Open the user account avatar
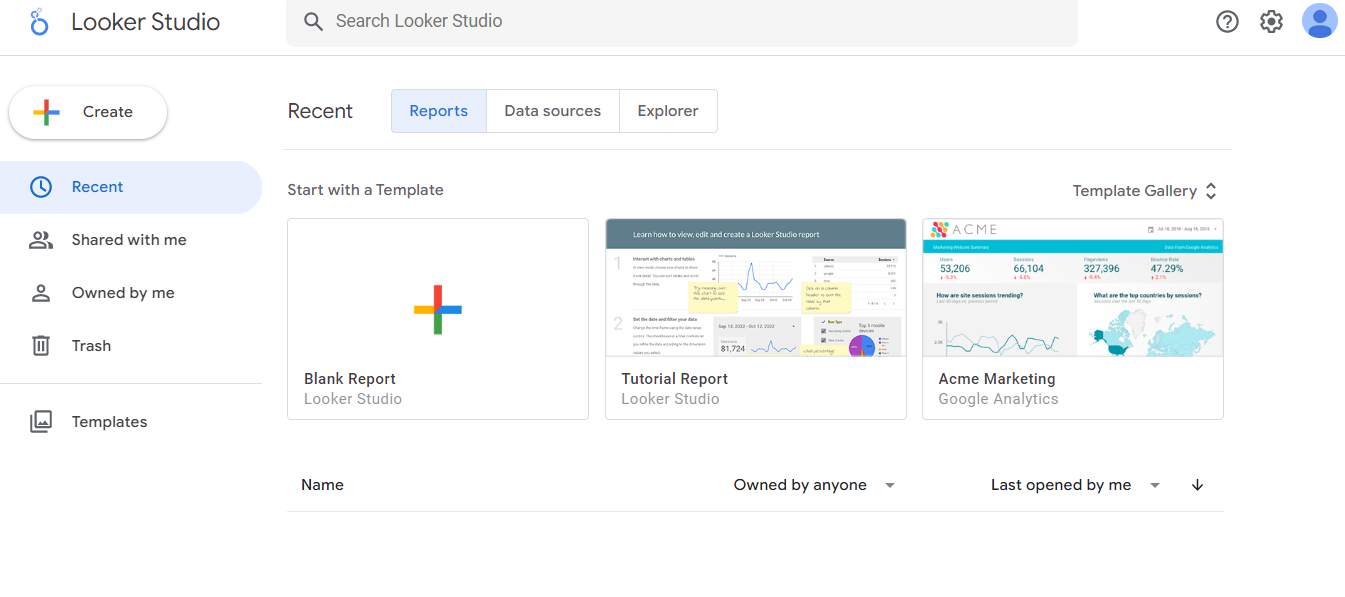 click(x=1319, y=21)
